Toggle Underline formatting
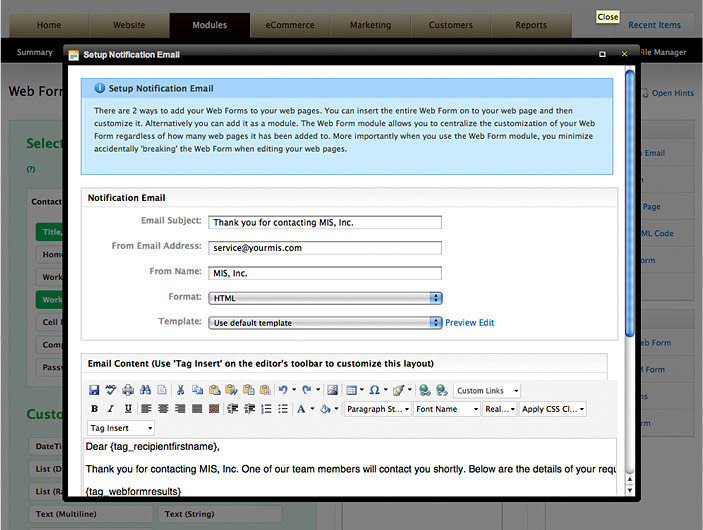The width and height of the screenshot is (703, 530). pyautogui.click(x=128, y=408)
